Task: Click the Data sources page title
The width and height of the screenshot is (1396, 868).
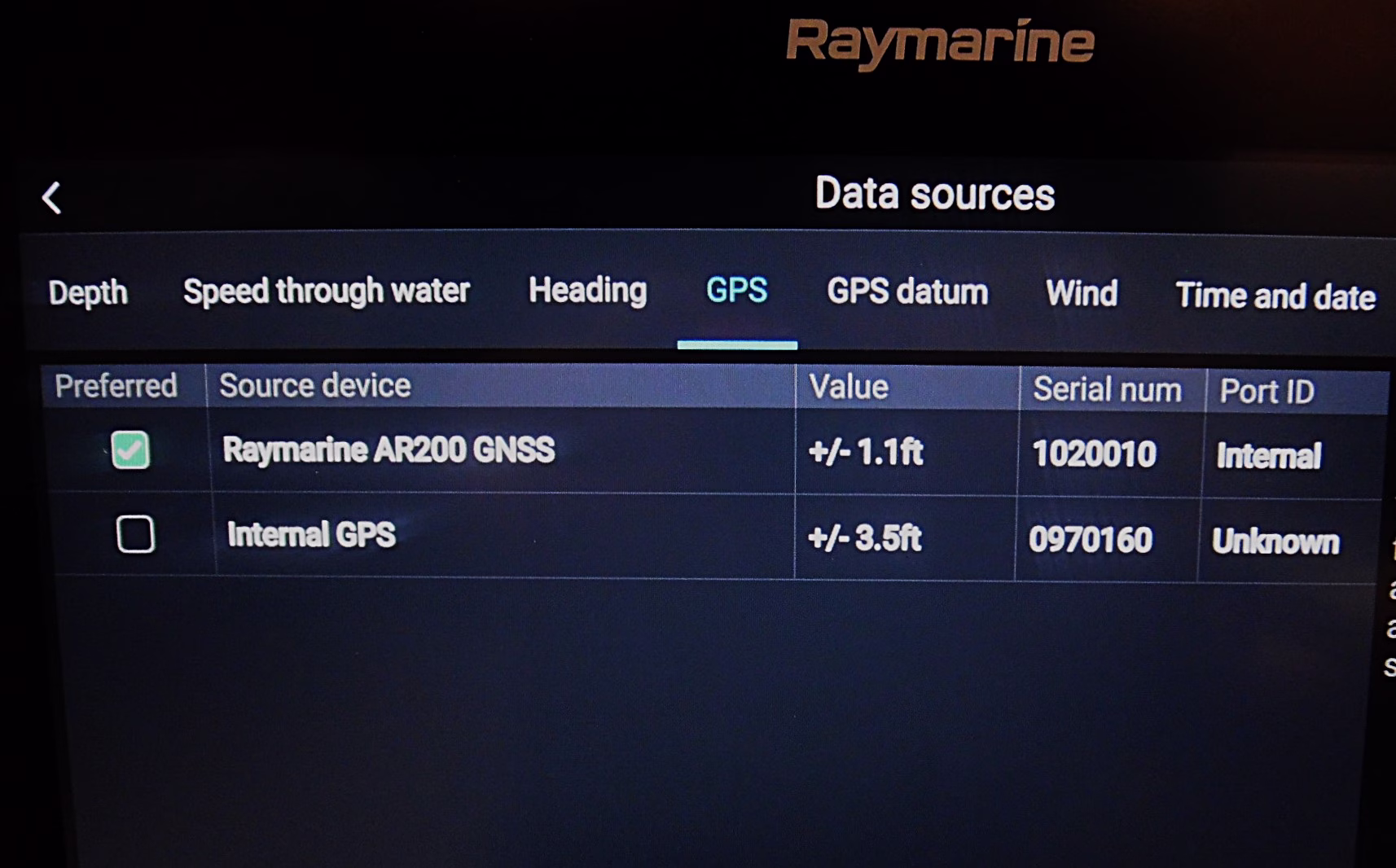Action: [x=935, y=194]
